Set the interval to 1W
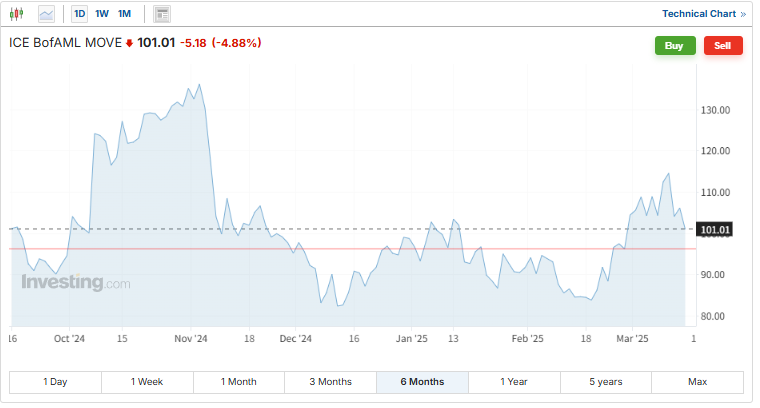 pyautogui.click(x=102, y=14)
